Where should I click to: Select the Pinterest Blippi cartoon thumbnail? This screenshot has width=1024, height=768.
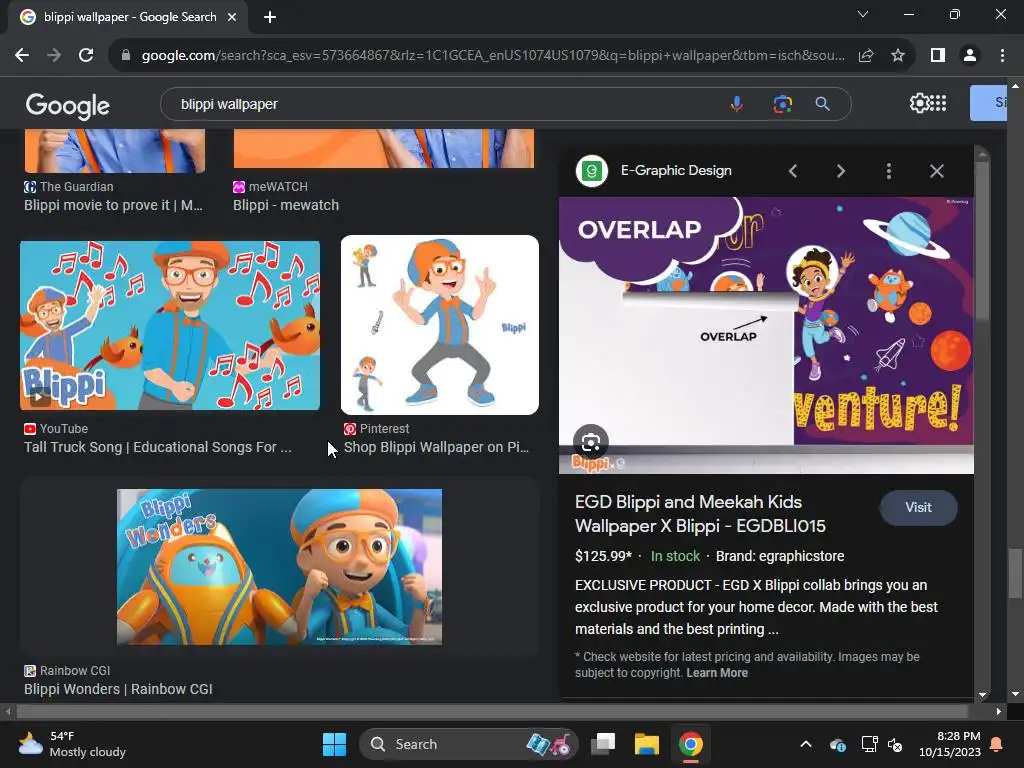(x=440, y=325)
